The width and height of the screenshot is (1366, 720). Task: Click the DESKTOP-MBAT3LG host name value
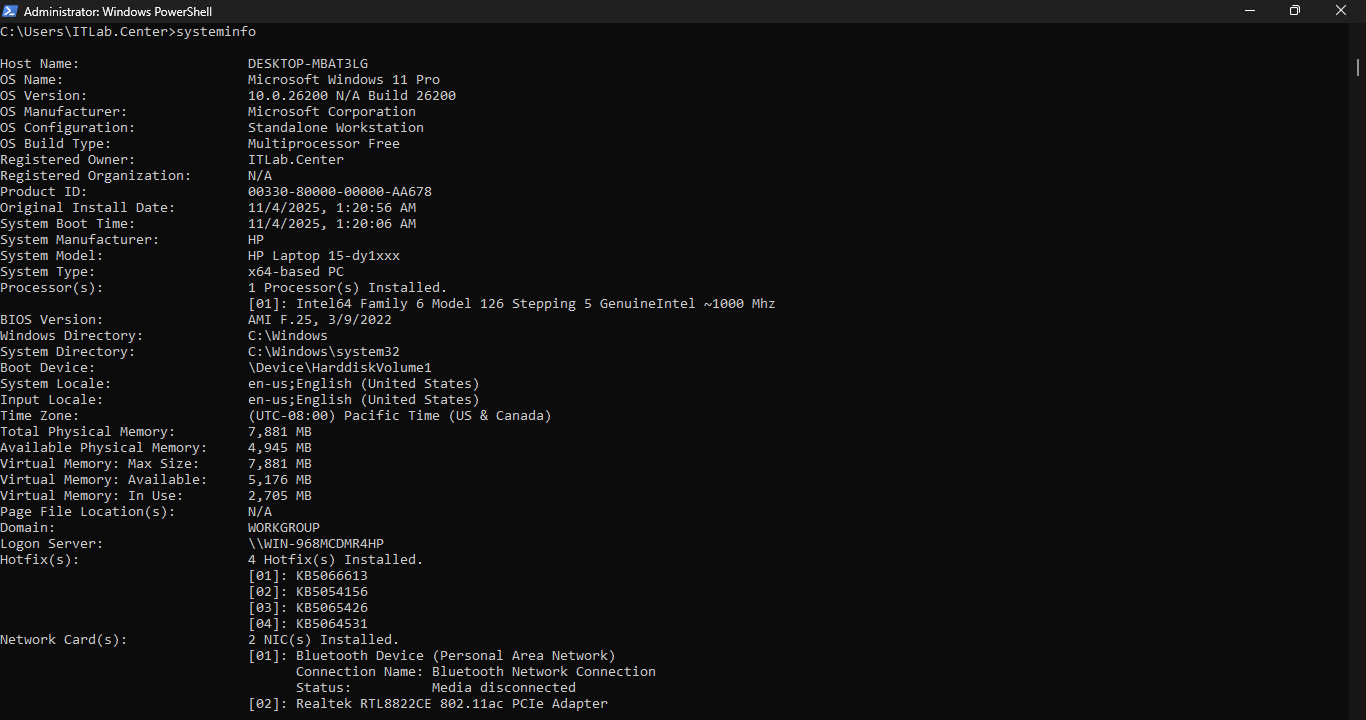tap(307, 64)
